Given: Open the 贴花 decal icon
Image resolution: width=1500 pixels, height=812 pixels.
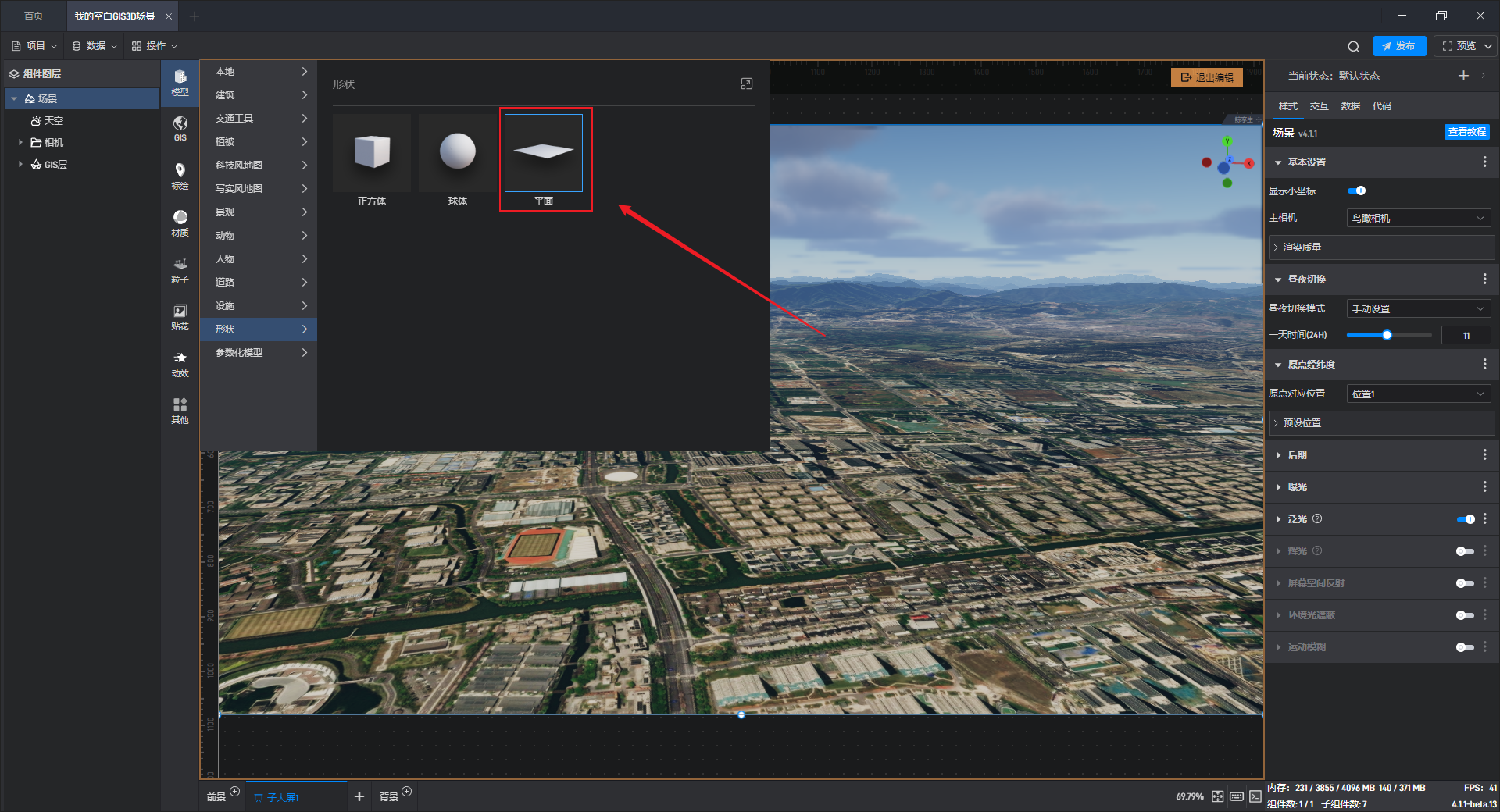Looking at the screenshot, I should coord(180,316).
